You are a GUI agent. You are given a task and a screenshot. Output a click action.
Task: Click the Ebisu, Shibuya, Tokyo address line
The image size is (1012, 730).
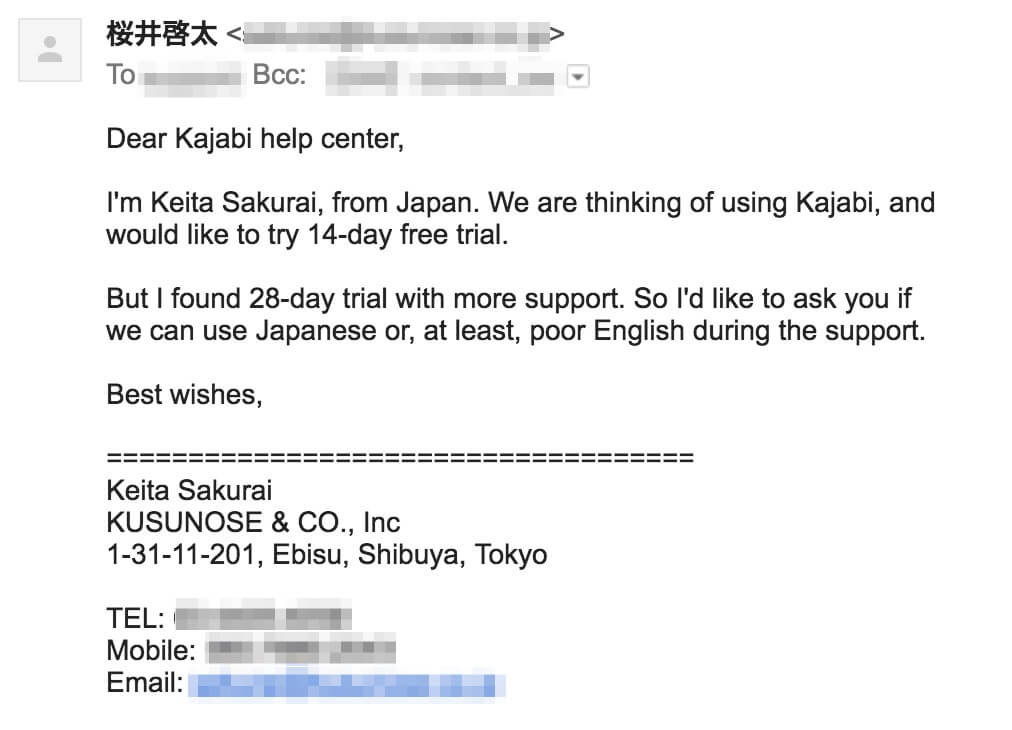(x=327, y=554)
